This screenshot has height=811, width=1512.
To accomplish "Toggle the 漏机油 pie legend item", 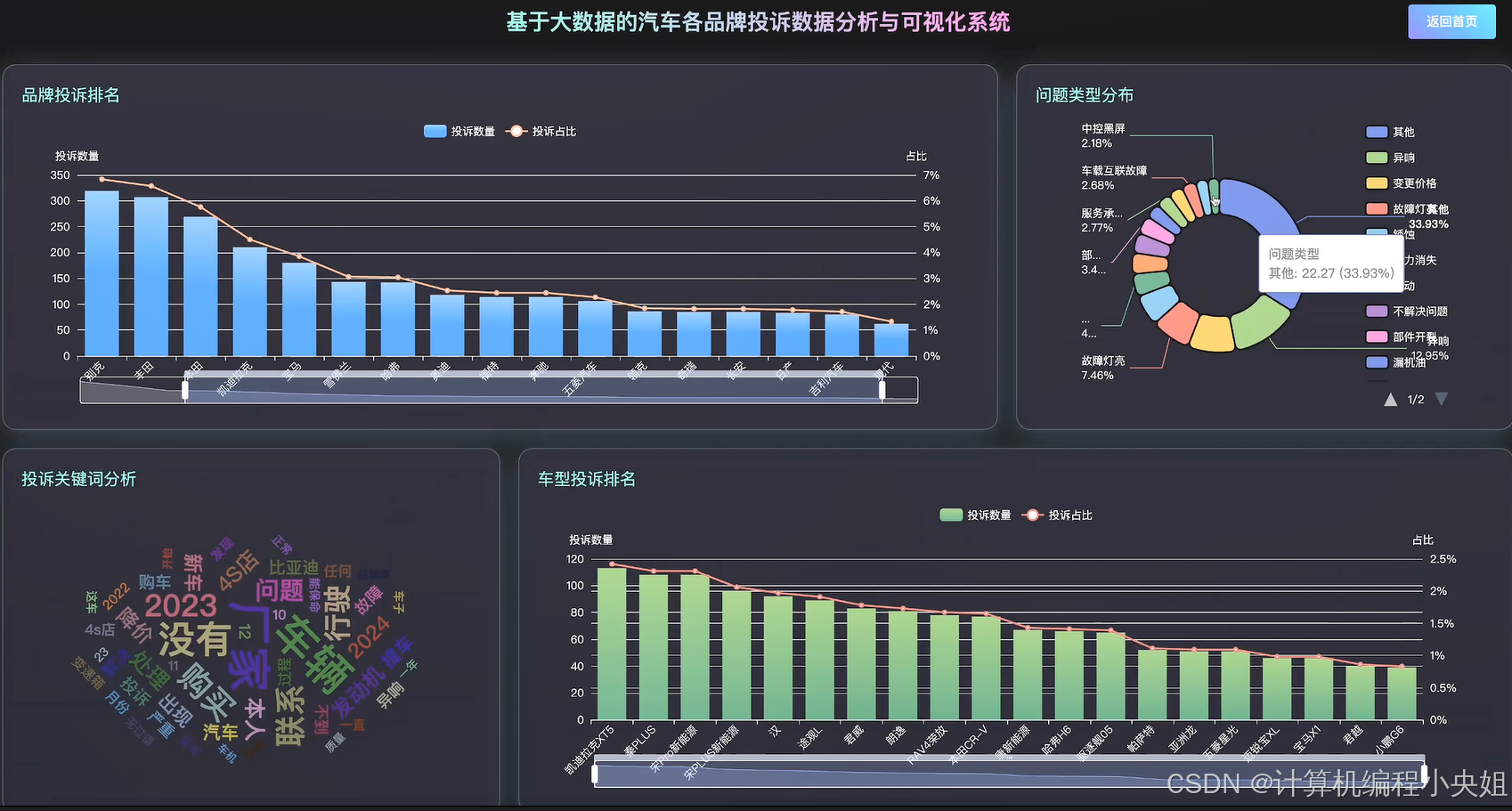I will 1395,362.
